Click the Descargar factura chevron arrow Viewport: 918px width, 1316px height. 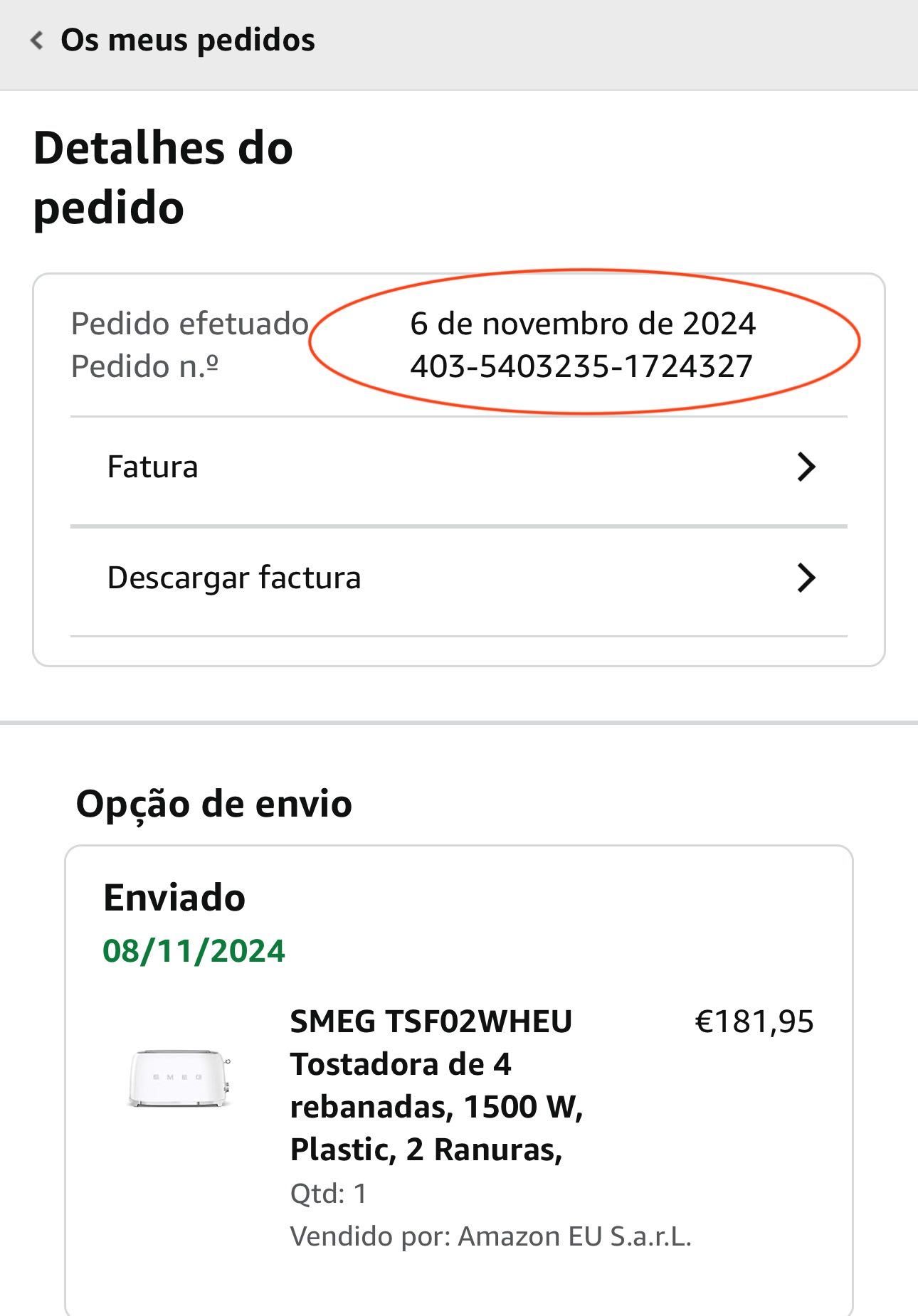pos(806,578)
